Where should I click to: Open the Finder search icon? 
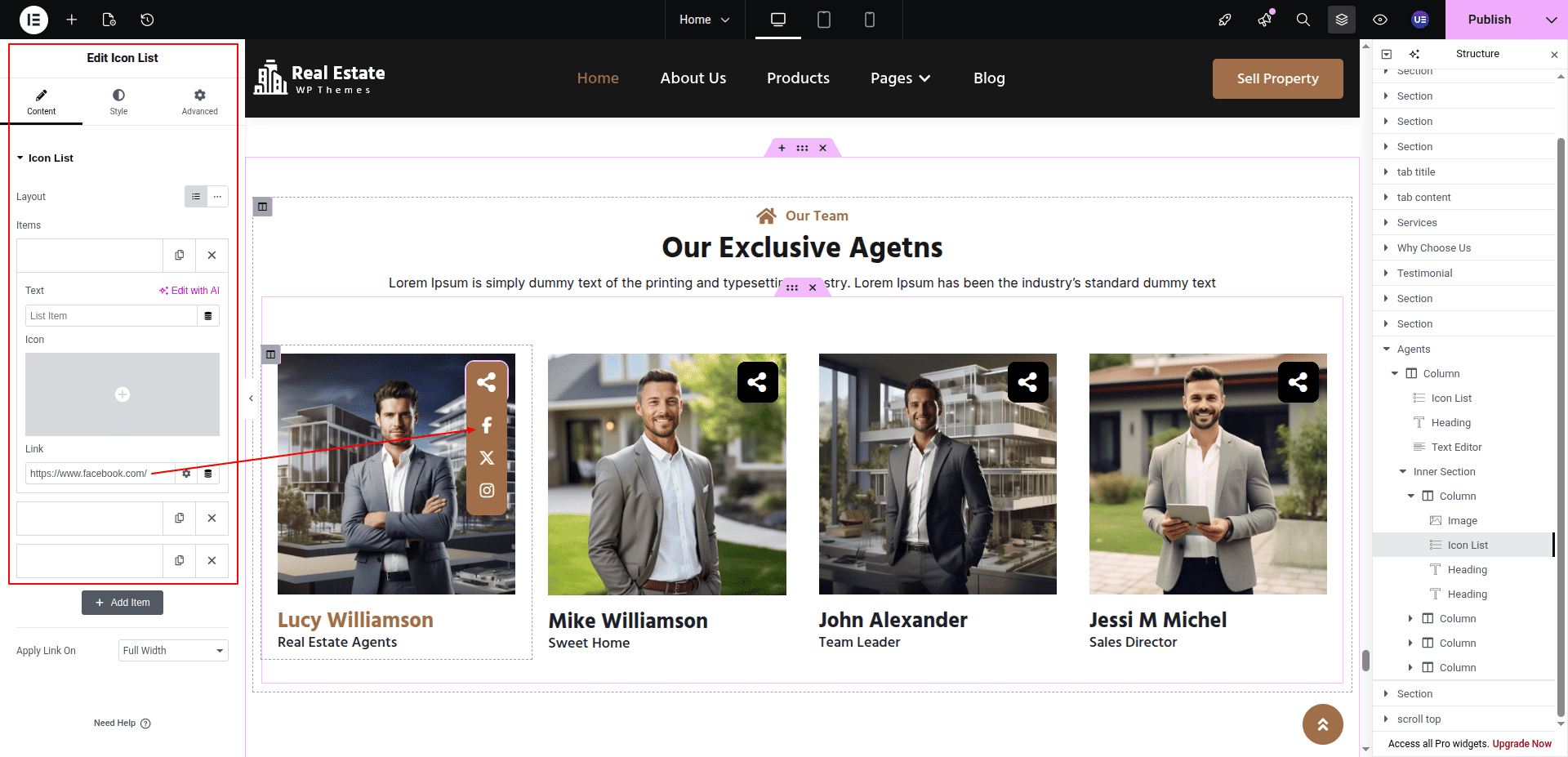[x=1303, y=20]
